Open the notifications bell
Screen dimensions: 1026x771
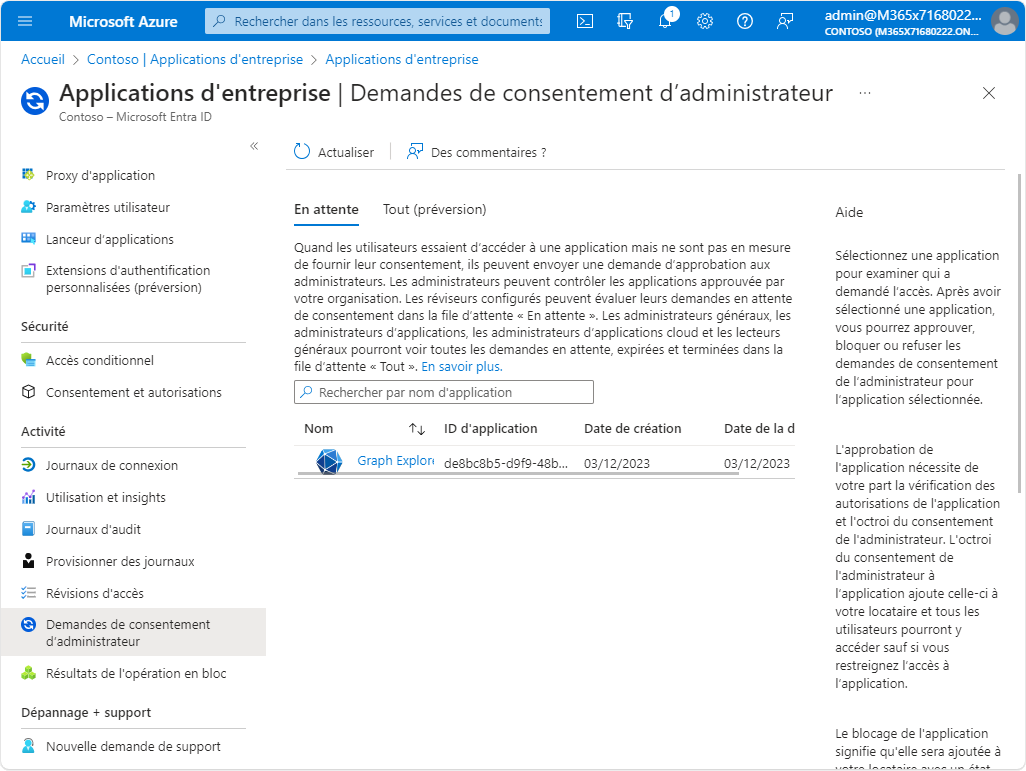665,20
